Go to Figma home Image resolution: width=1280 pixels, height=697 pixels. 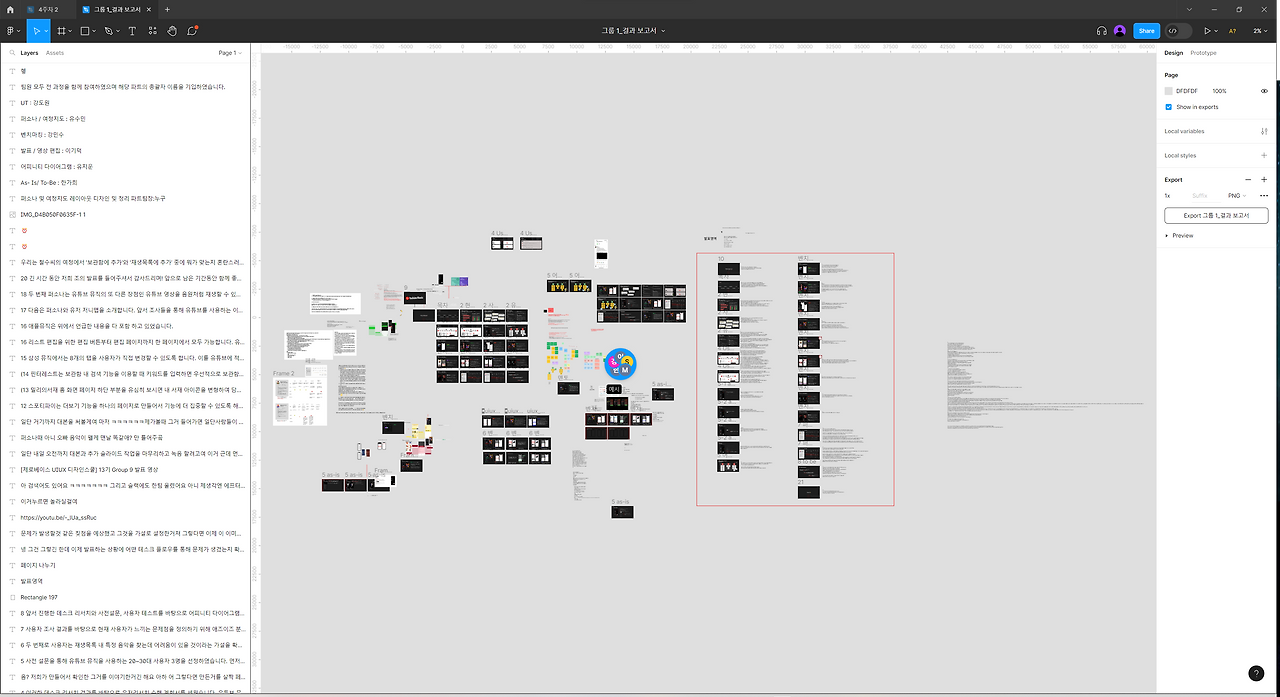pos(10,9)
